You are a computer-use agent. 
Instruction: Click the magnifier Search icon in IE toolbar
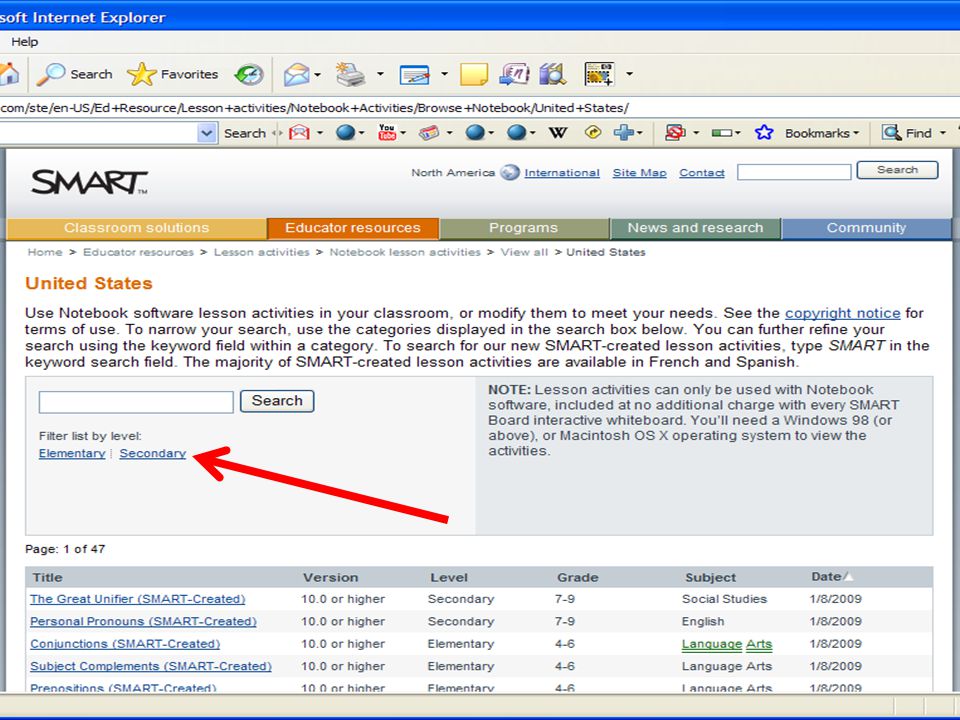click(x=50, y=74)
